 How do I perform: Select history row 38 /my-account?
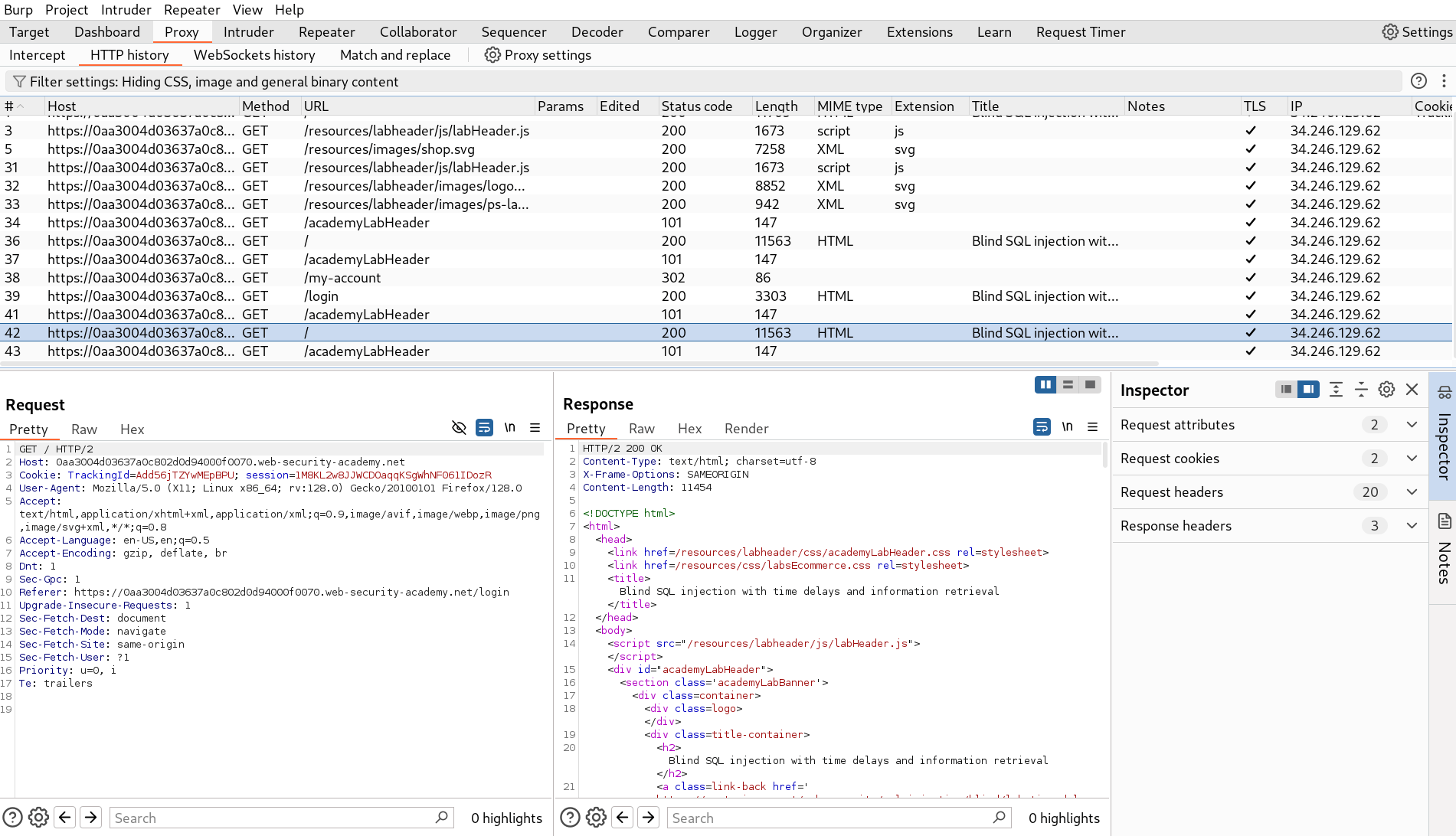(726, 277)
